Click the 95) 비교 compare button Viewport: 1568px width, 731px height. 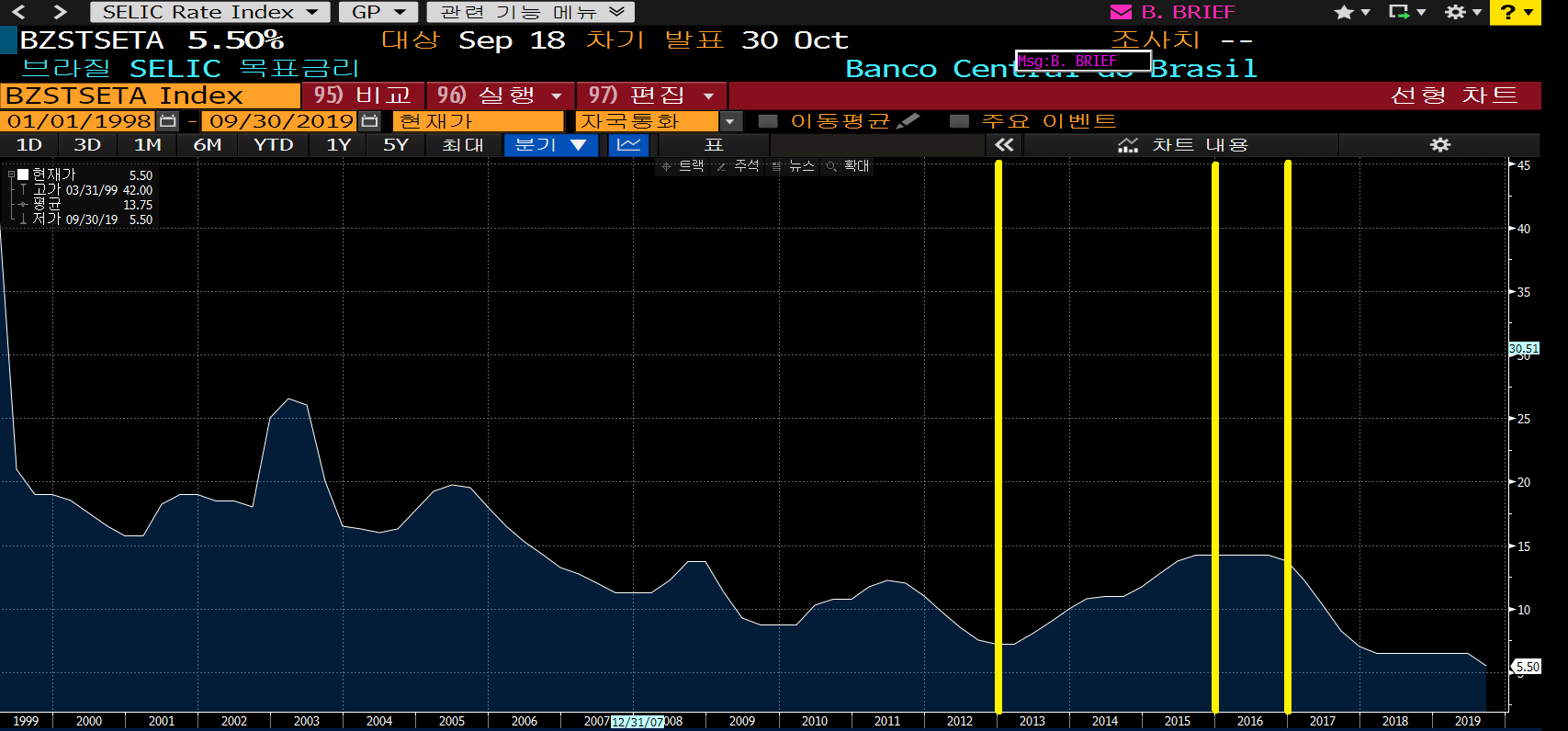click(363, 96)
